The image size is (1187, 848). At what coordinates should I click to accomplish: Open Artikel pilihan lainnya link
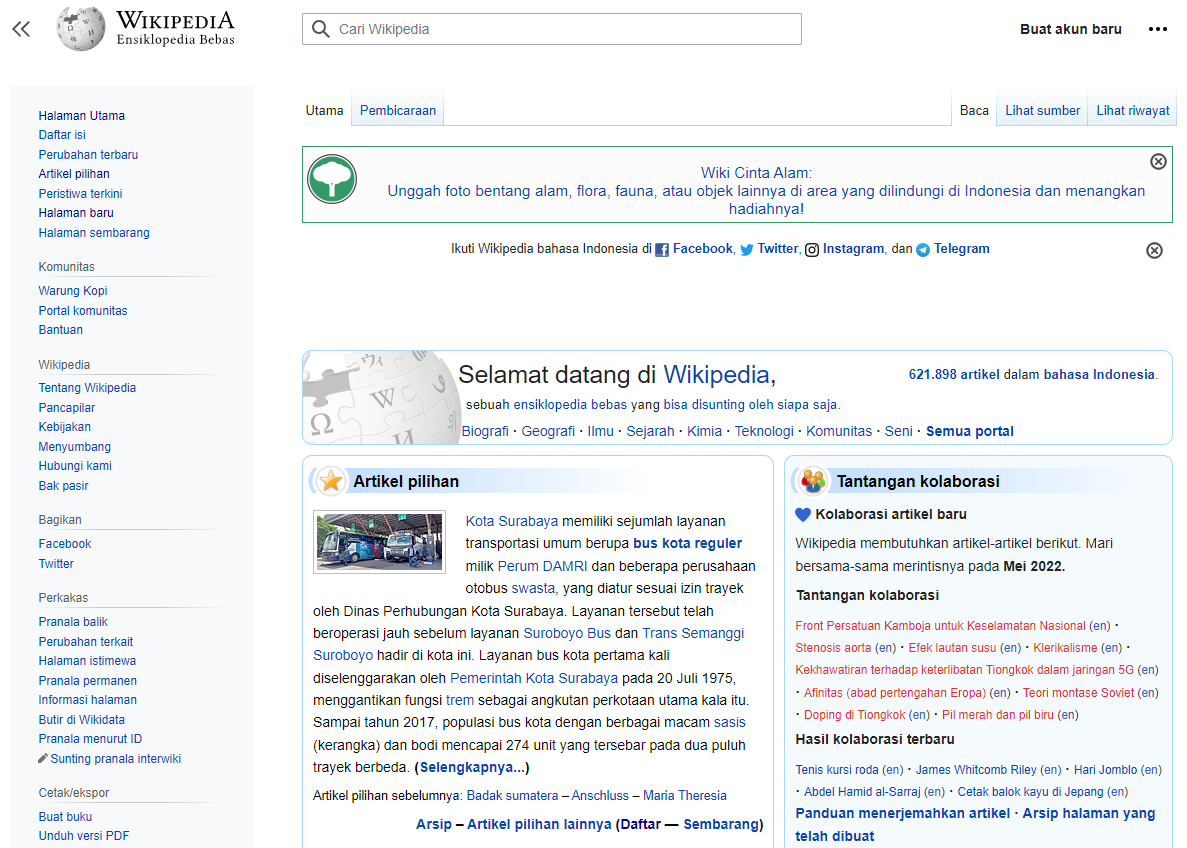539,824
